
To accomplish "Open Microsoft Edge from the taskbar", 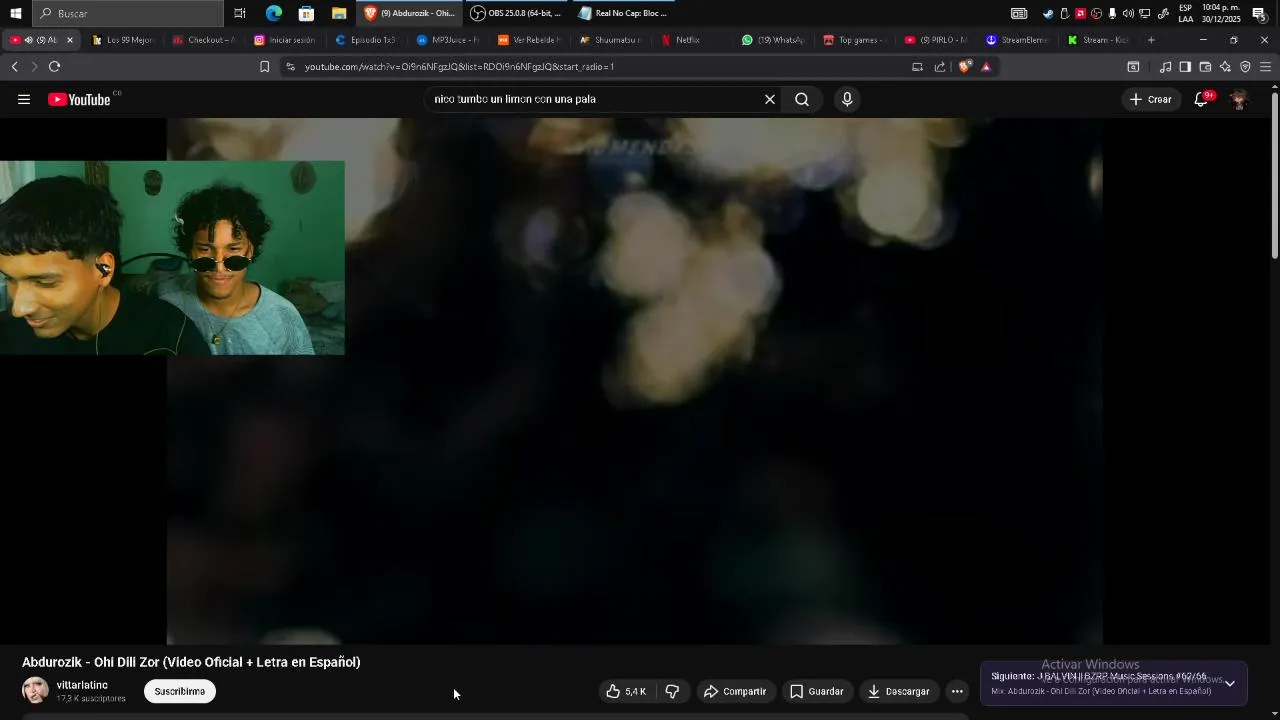I will point(274,13).
